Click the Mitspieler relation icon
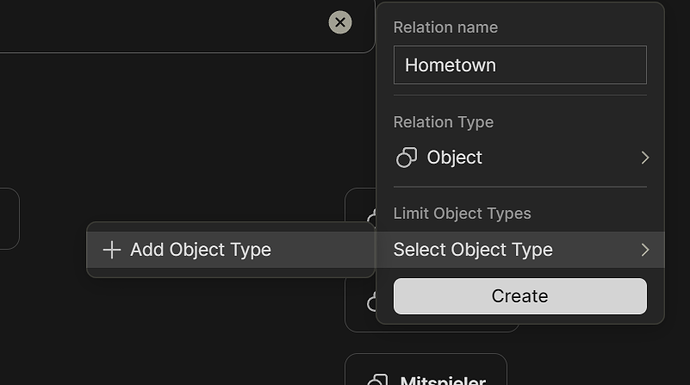690x385 pixels. tap(378, 380)
